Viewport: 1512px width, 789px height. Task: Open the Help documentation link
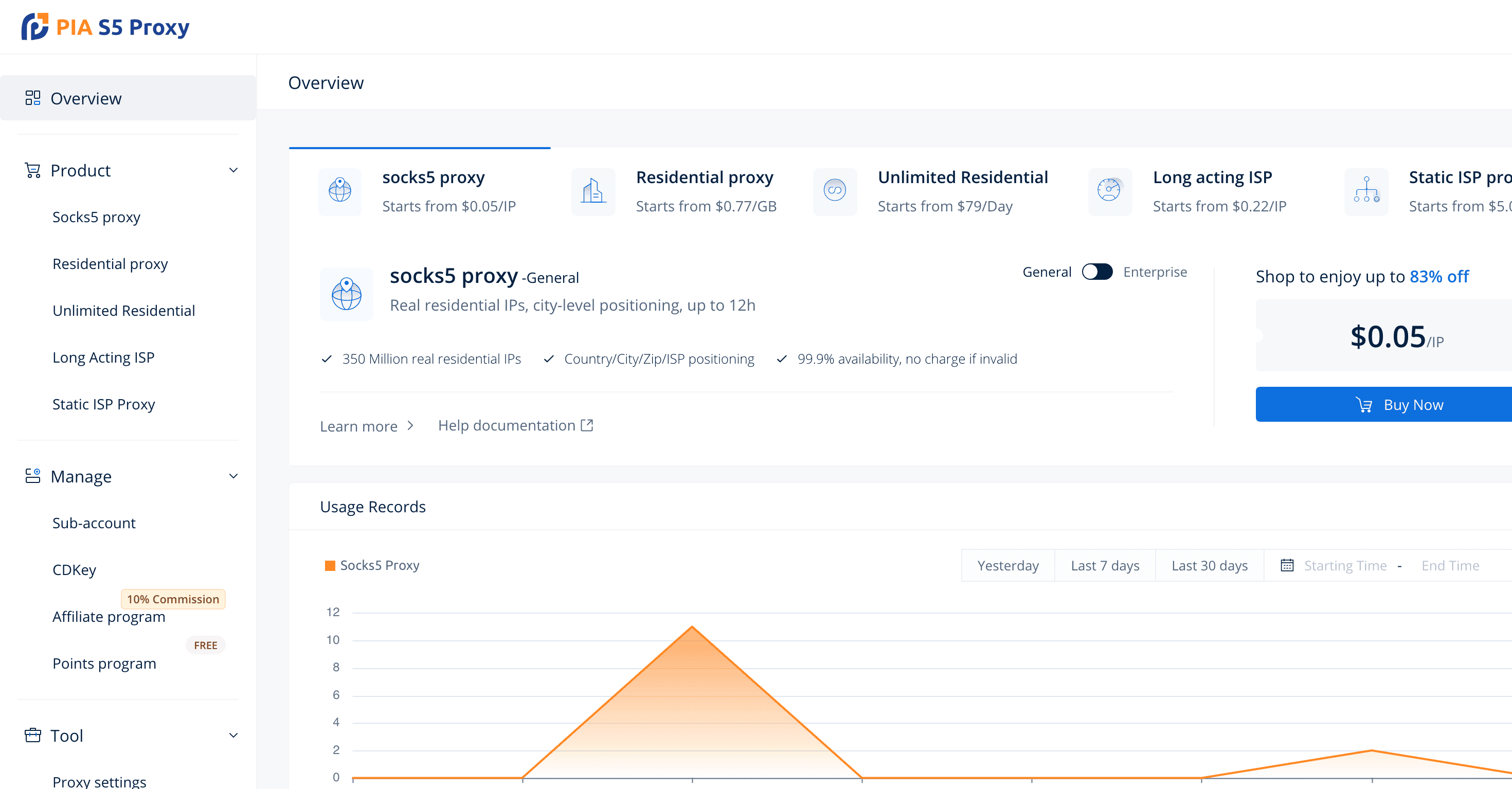(x=515, y=425)
